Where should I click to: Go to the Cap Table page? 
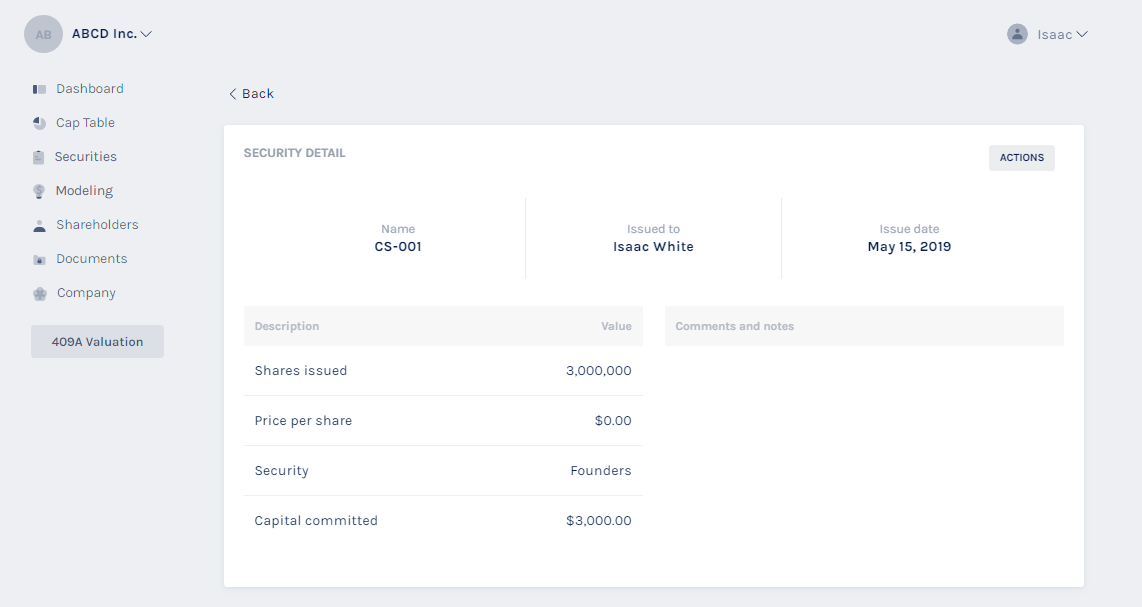tap(85, 123)
